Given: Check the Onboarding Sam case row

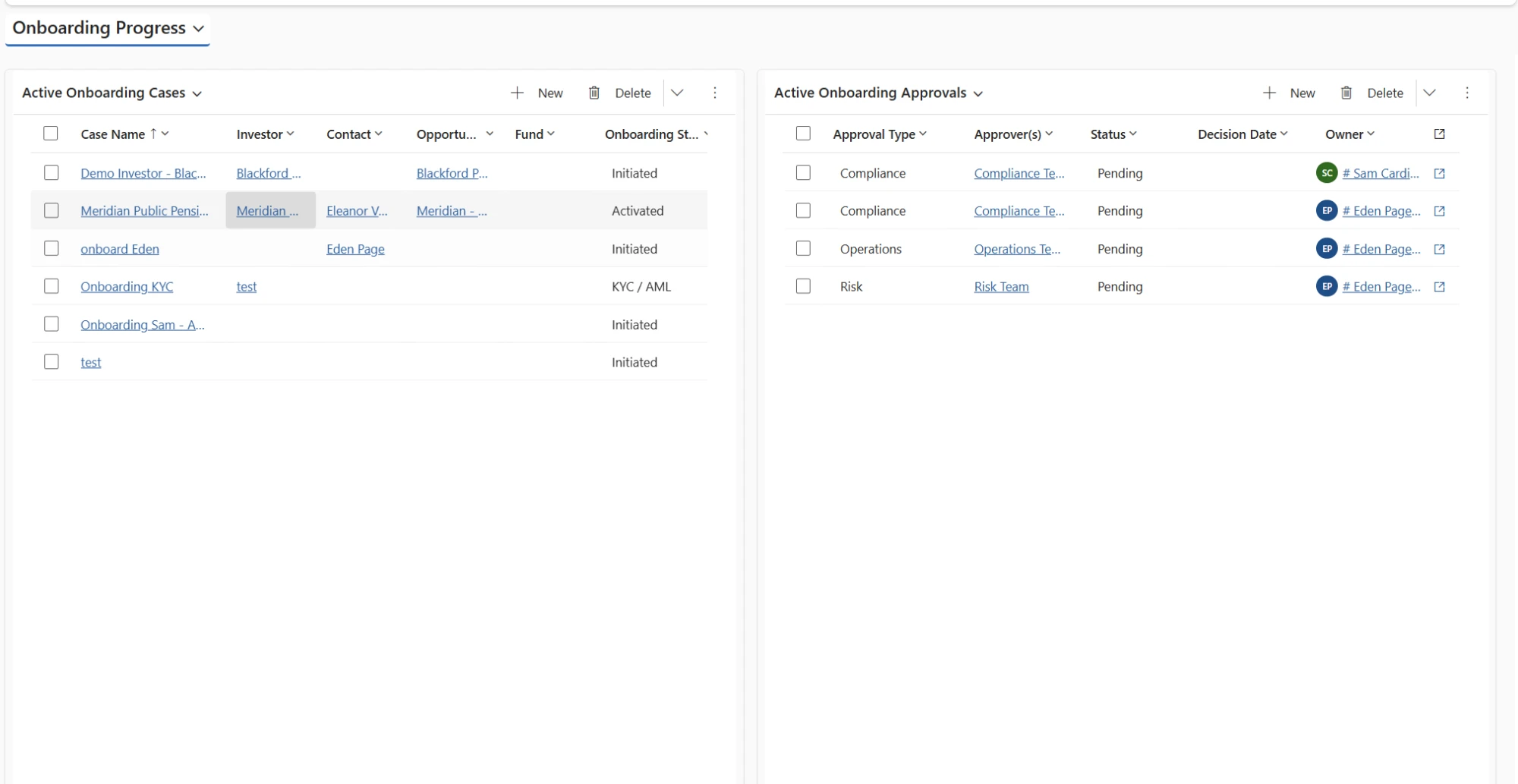Looking at the screenshot, I should tap(51, 324).
